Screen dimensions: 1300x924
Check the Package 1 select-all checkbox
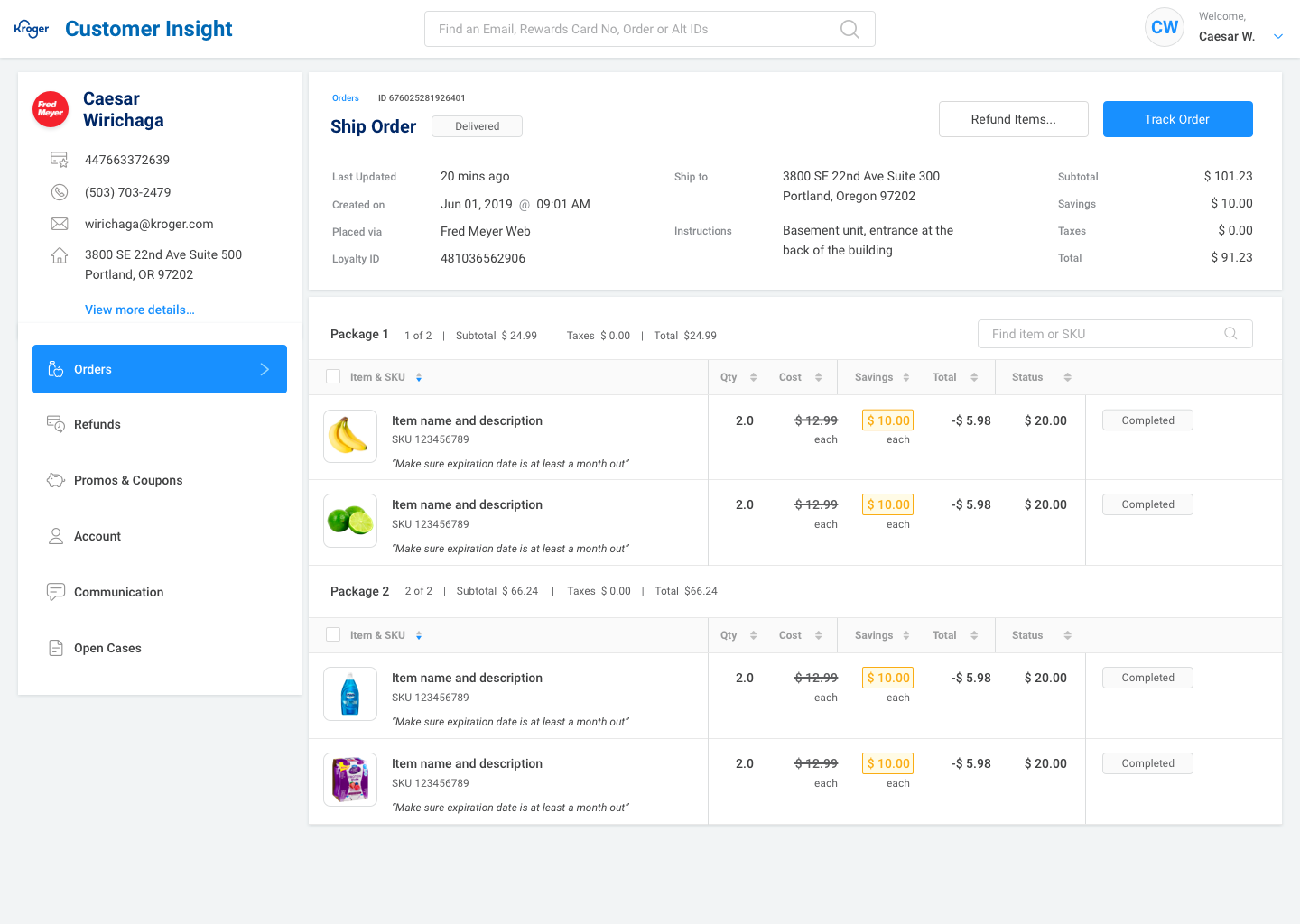(x=333, y=377)
